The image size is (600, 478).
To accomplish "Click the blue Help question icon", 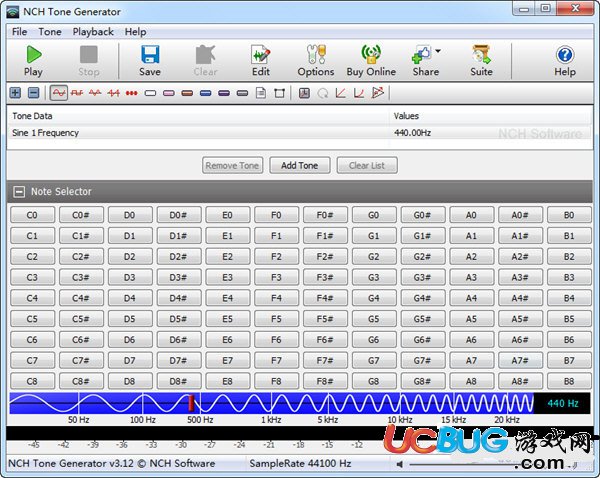I will 565,55.
